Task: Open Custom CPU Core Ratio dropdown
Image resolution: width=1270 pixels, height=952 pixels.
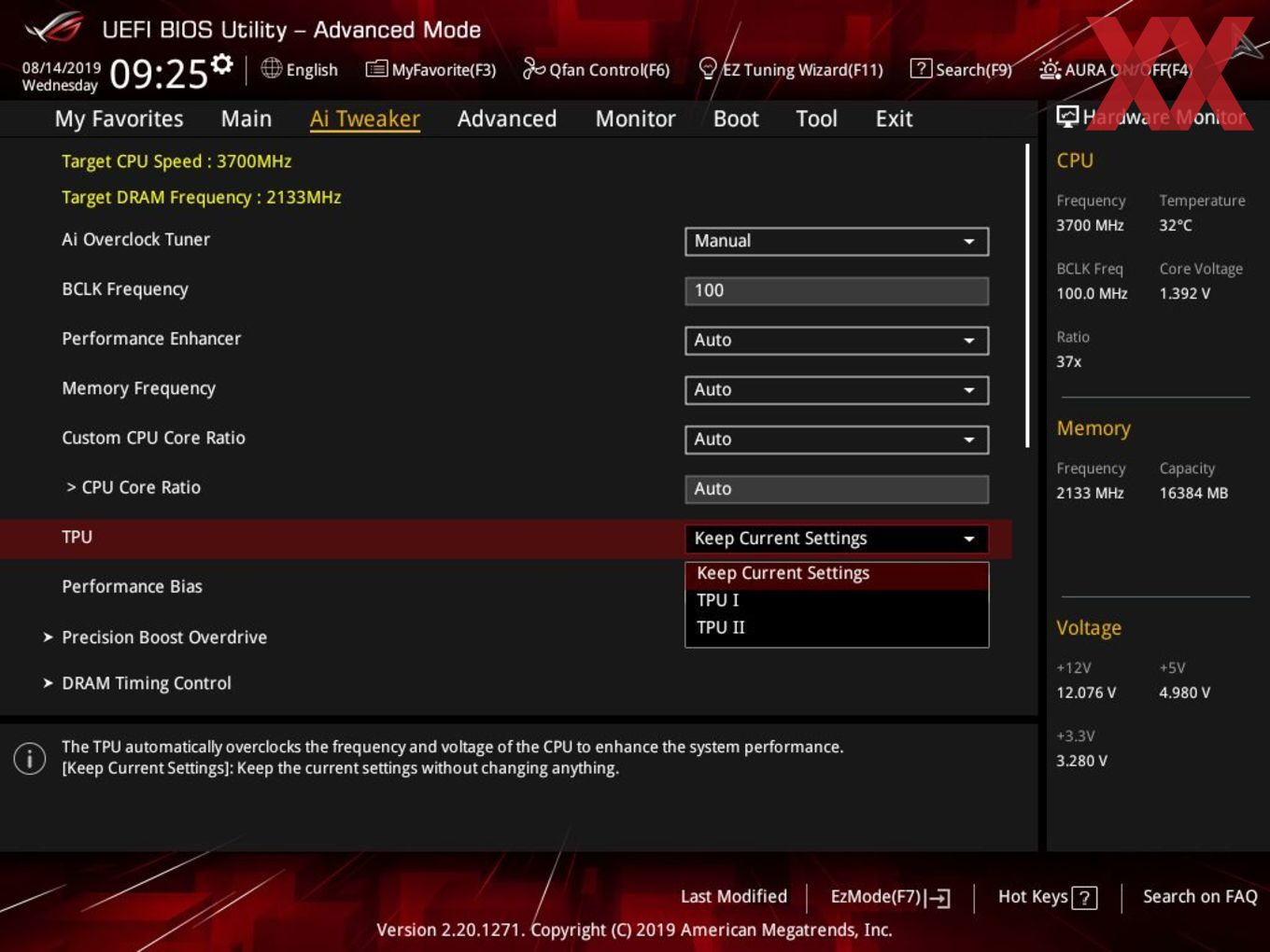Action: click(x=837, y=440)
